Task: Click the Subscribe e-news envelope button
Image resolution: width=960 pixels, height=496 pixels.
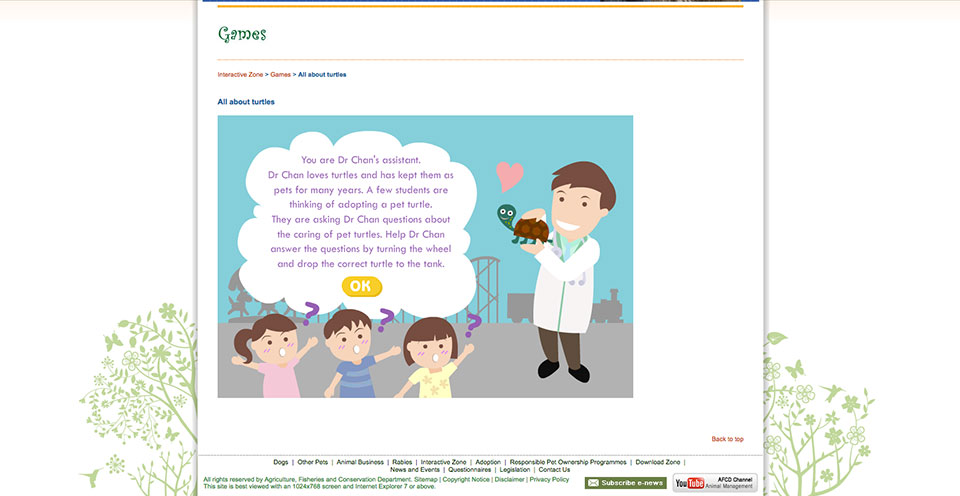Action: [625, 483]
